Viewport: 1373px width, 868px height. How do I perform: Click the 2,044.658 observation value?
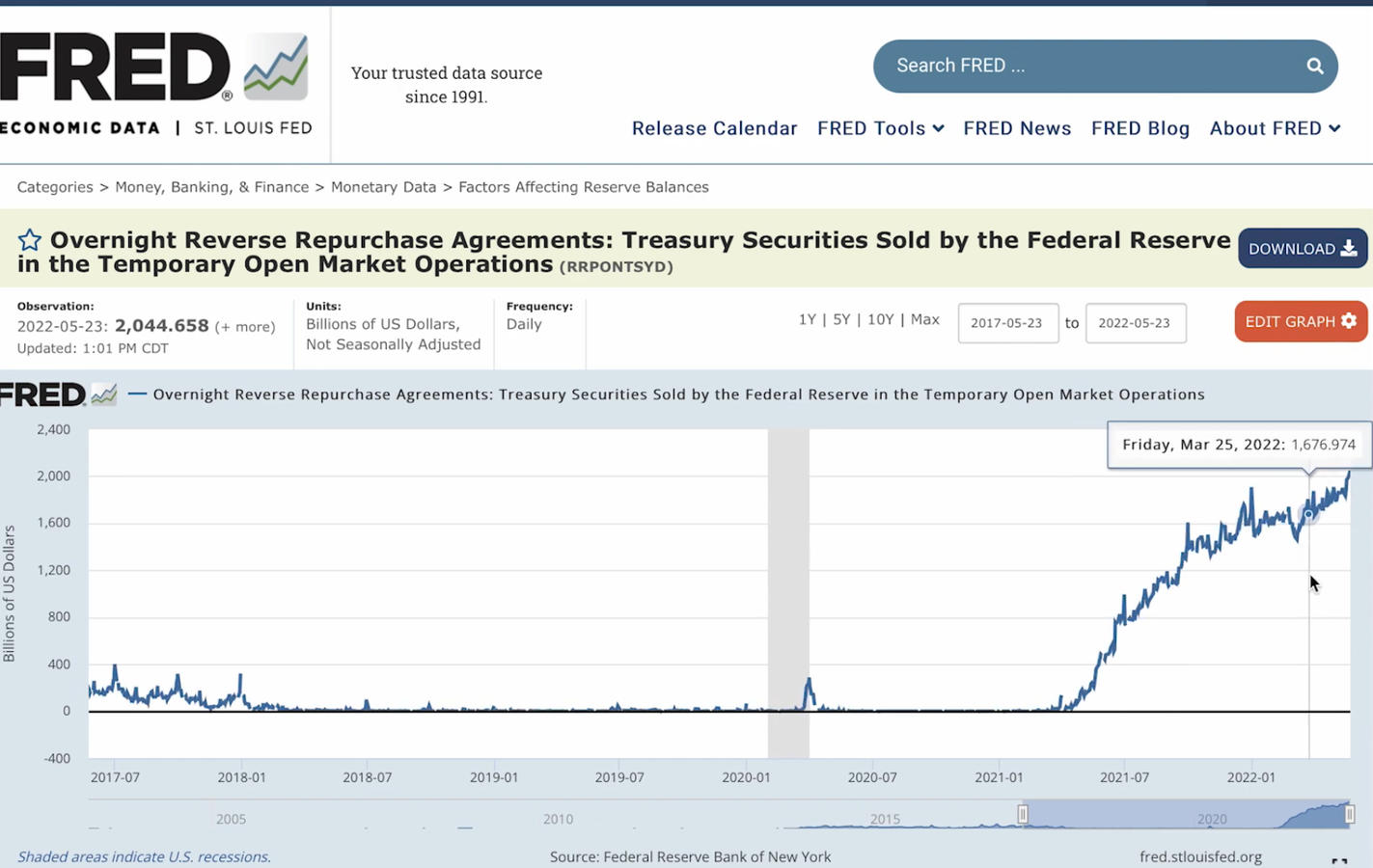coord(162,326)
